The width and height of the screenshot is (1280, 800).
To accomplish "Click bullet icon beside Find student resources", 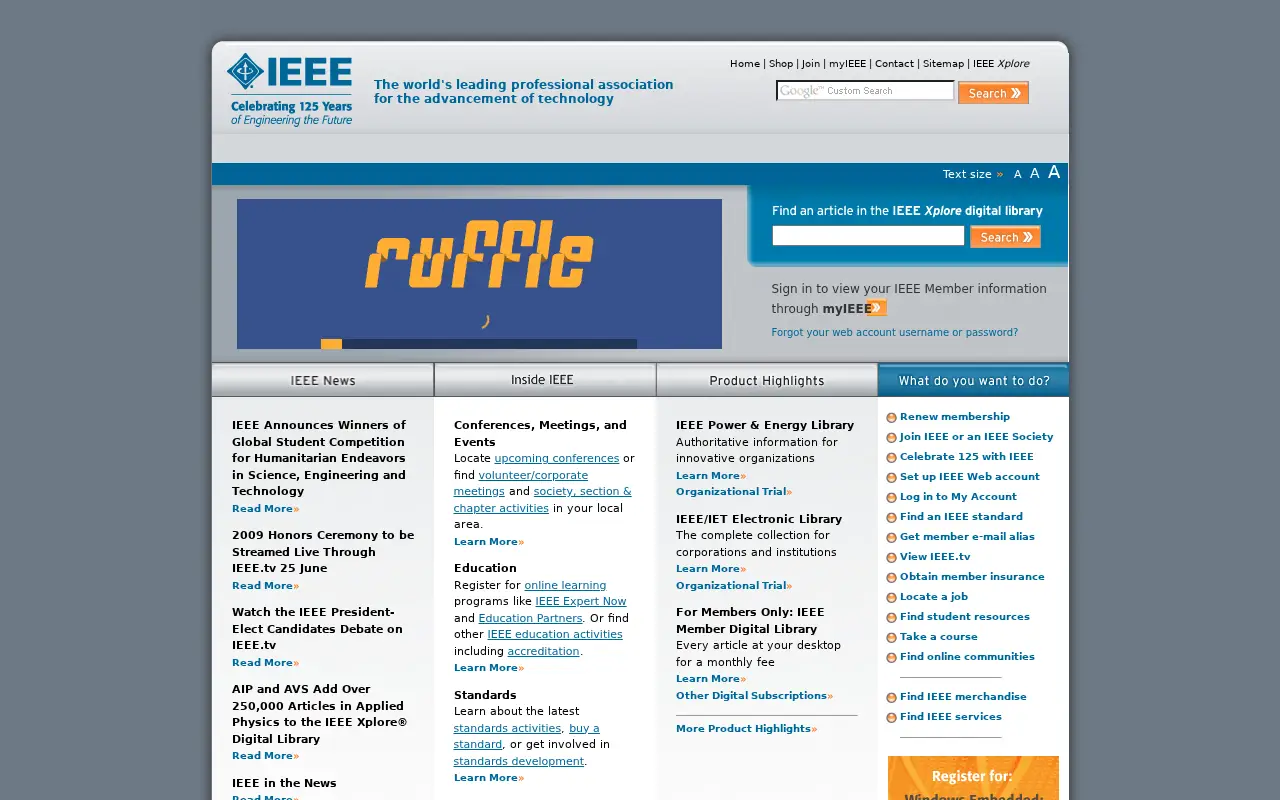I will 891,618.
